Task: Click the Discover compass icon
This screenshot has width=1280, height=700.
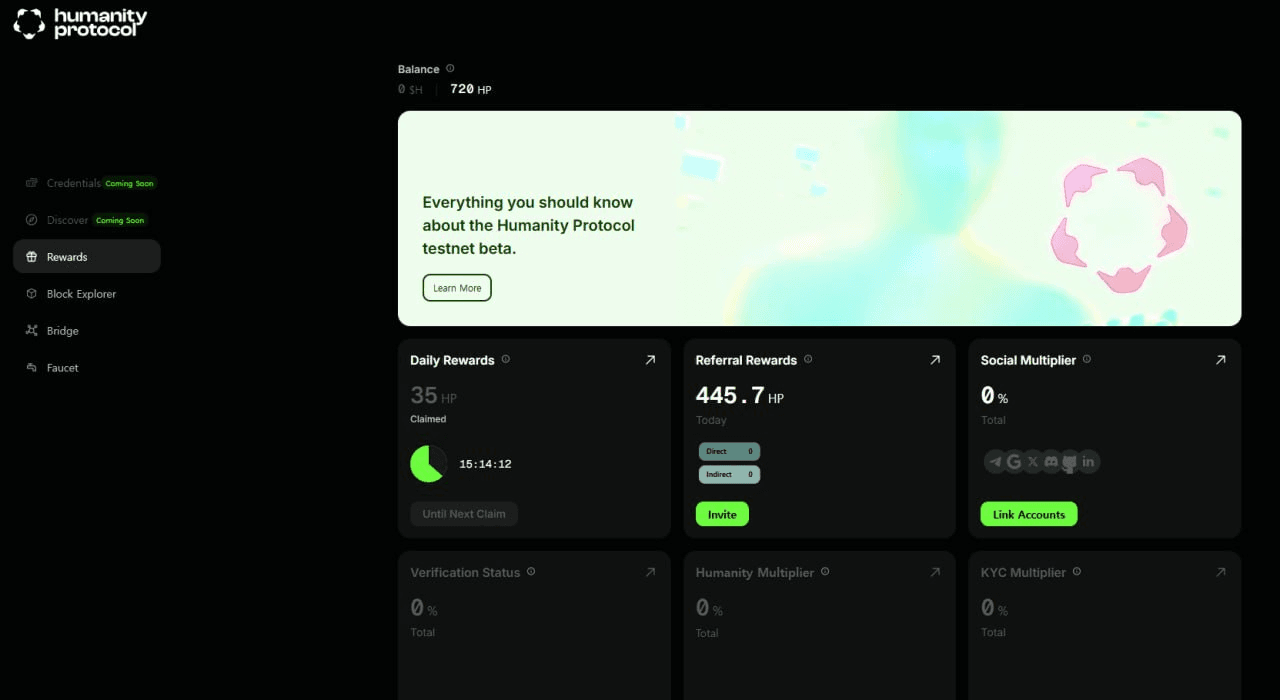Action: [32, 220]
